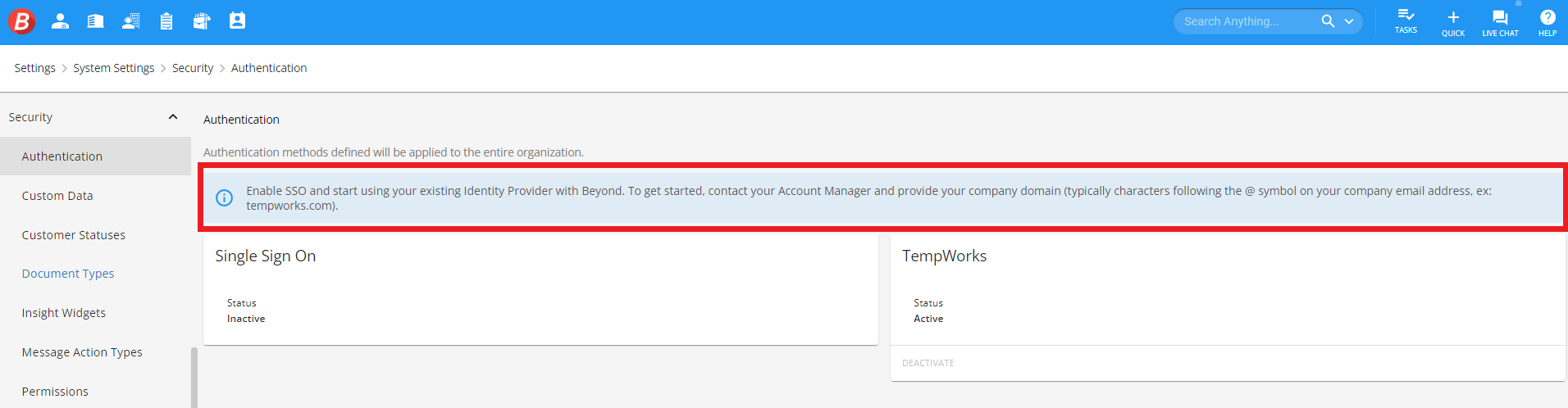Open the Quick add menu

click(x=1453, y=23)
